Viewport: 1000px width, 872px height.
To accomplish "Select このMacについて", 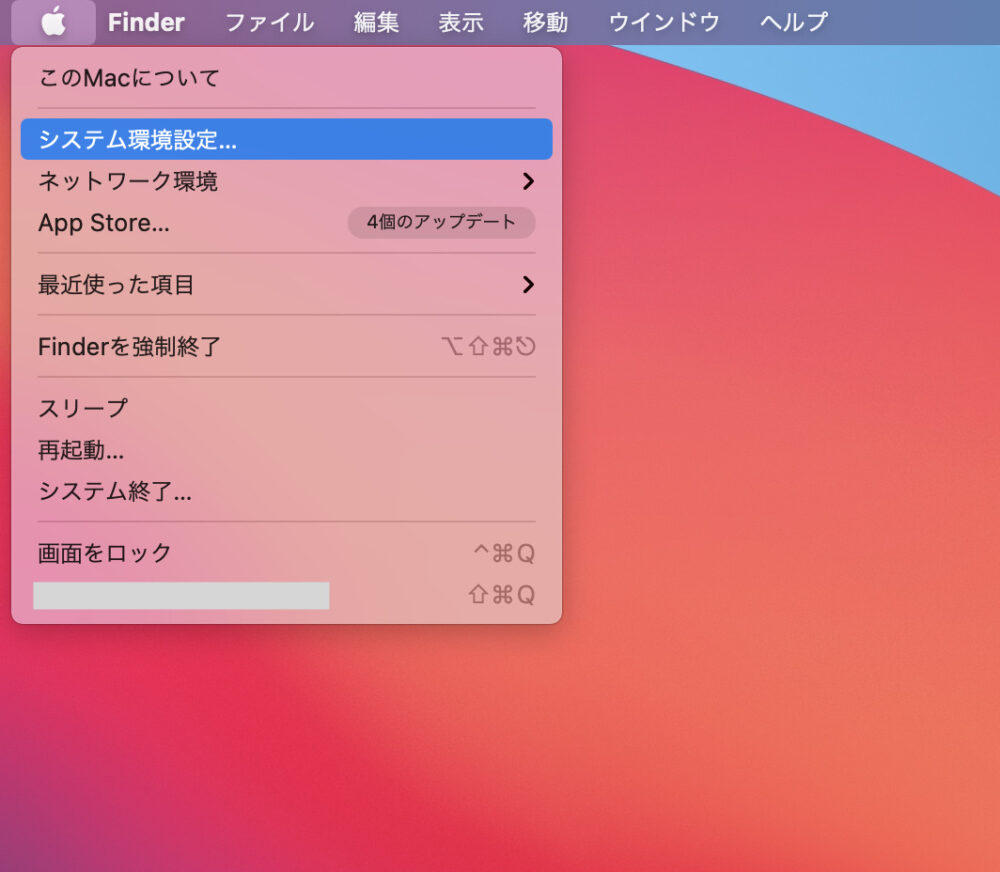I will point(286,78).
